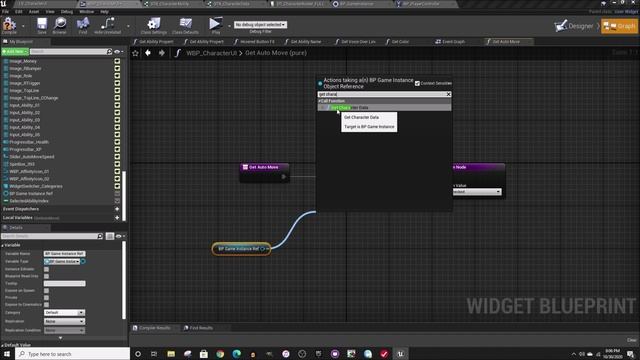Toggle Hide Unrelated nodes
This screenshot has width=640, height=360.
click(x=107, y=25)
